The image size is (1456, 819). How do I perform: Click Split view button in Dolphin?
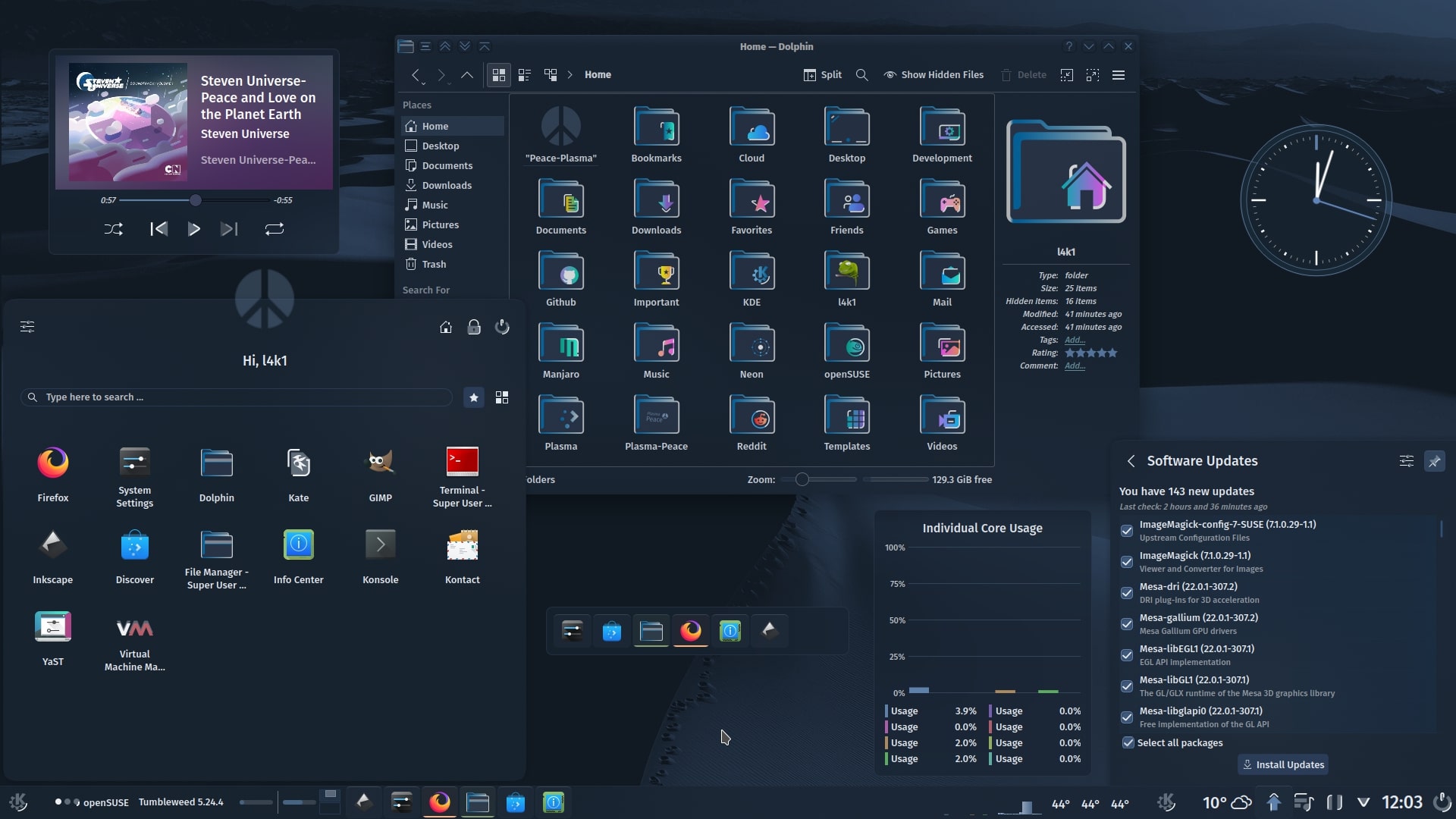coord(823,75)
